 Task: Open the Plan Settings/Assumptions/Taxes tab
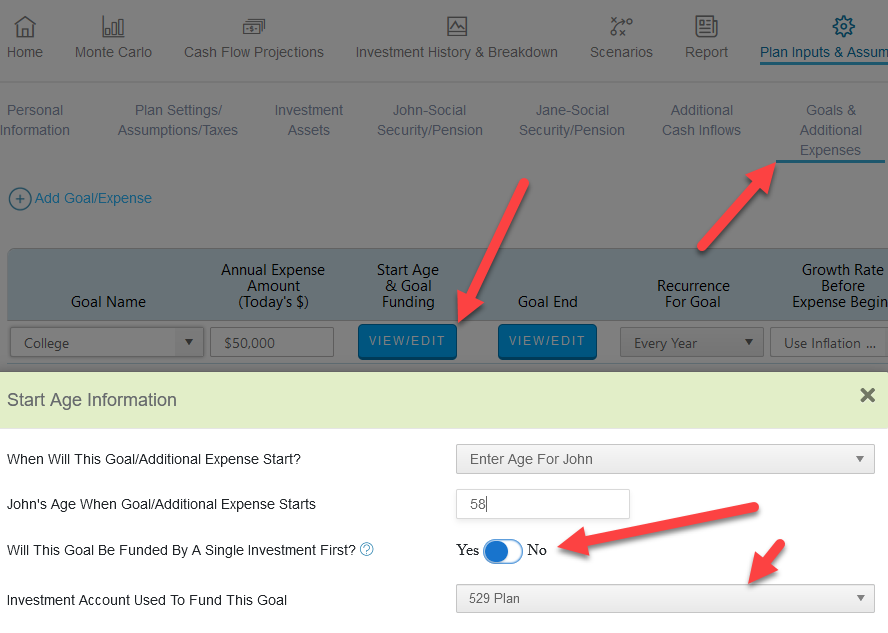click(x=178, y=120)
